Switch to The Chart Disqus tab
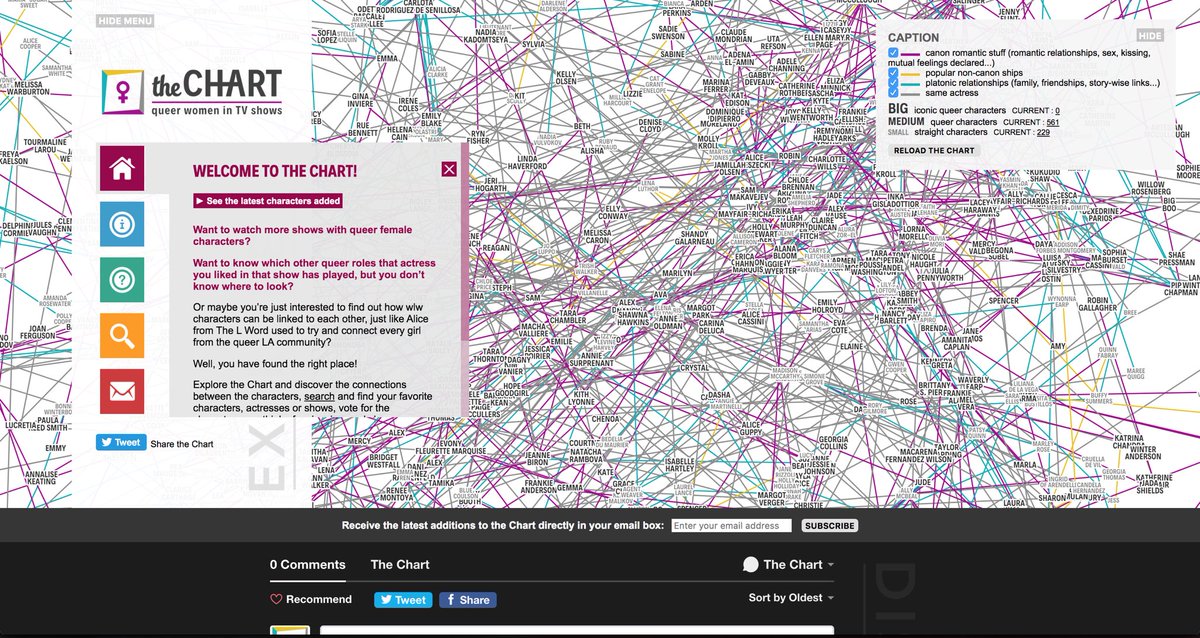Image resolution: width=1200 pixels, height=638 pixels. coord(400,565)
